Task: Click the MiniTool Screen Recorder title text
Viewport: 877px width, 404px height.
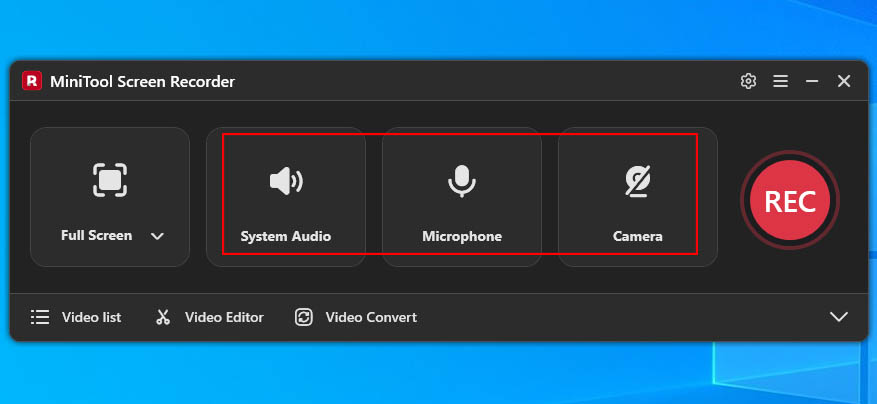Action: 143,82
